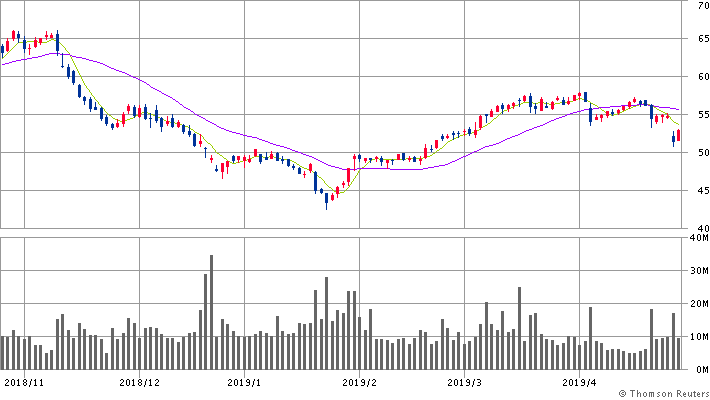This screenshot has height=400, width=710.
Task: Click the 55 price axis label
Action: click(x=703, y=115)
